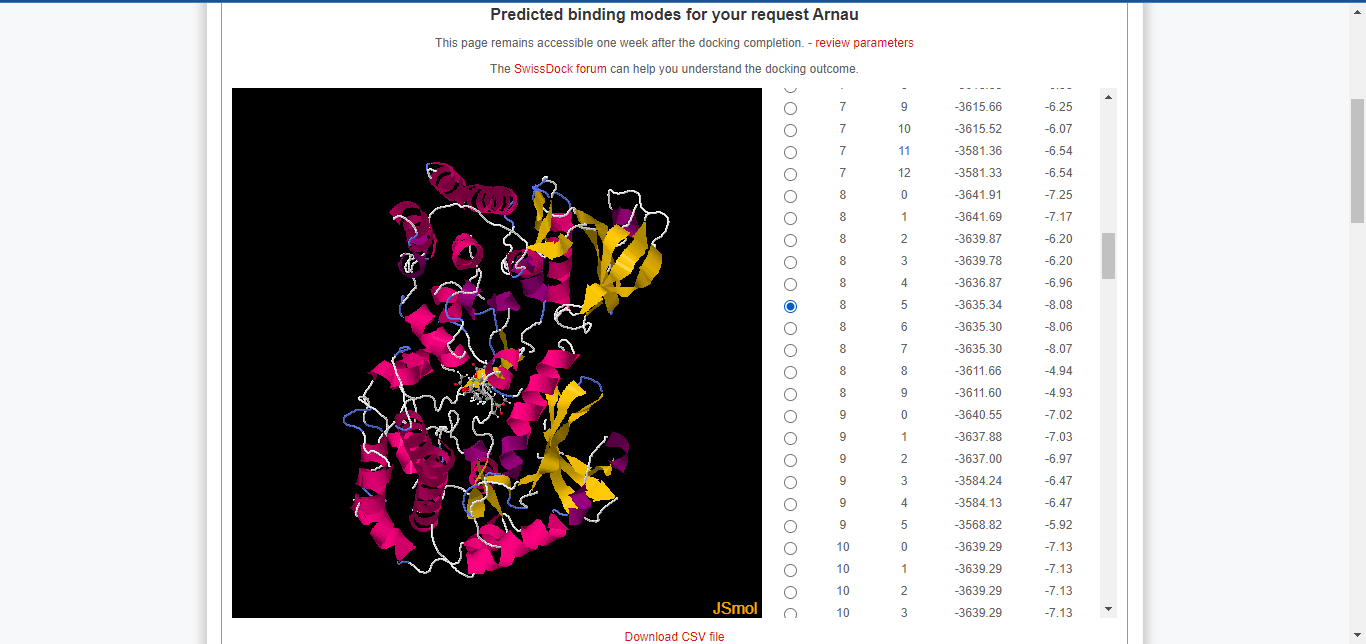Click the JSmol logo in viewer corner
Screen dimensions: 1366x644
pyautogui.click(x=735, y=608)
